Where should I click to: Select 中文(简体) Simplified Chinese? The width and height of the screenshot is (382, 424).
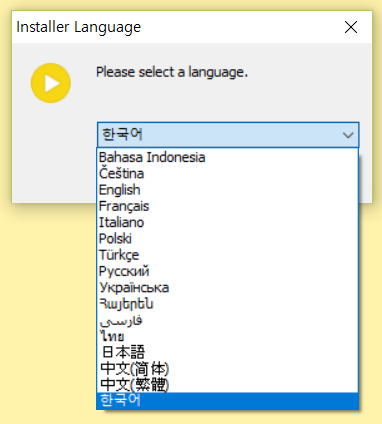click(x=228, y=369)
